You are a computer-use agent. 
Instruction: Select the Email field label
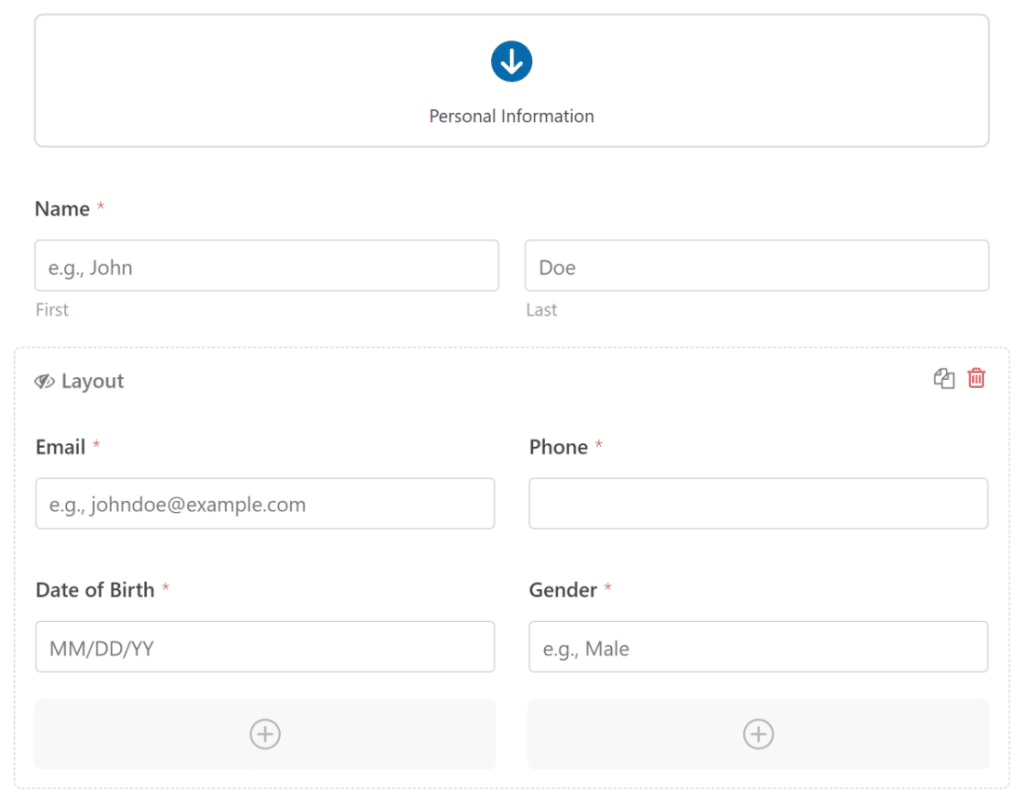point(60,447)
